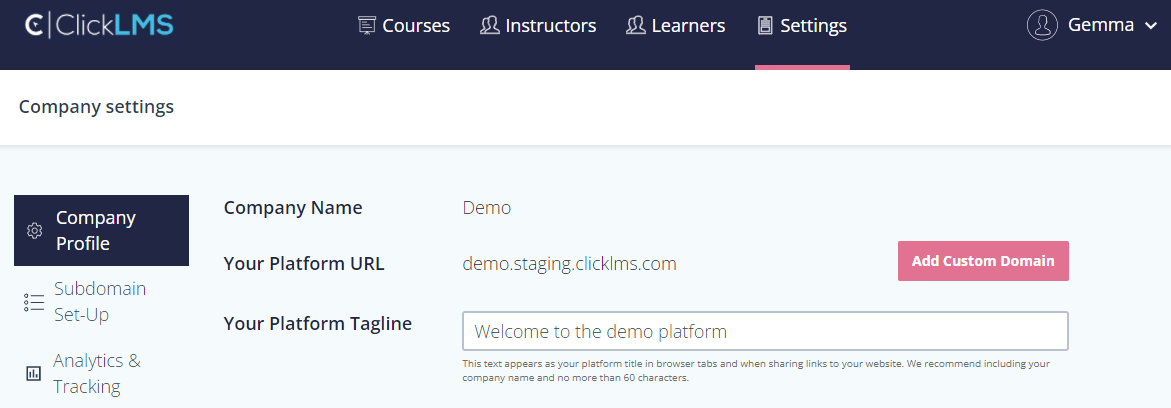Click the Your Platform Tagline label

317,324
